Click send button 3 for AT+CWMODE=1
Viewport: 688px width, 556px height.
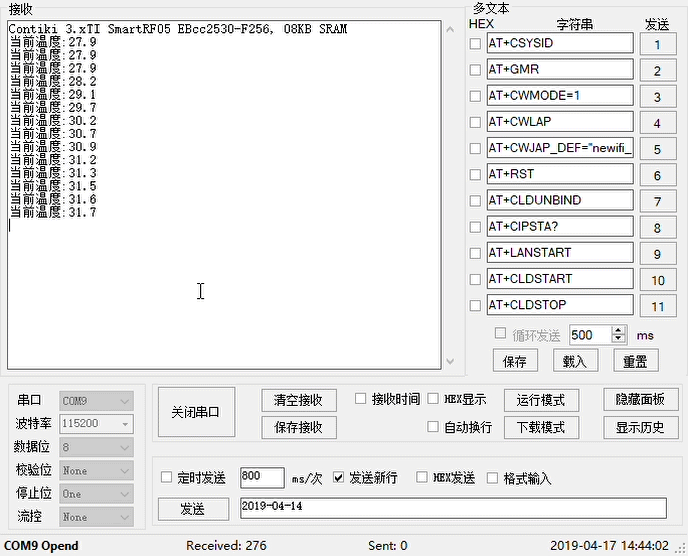[x=657, y=97]
